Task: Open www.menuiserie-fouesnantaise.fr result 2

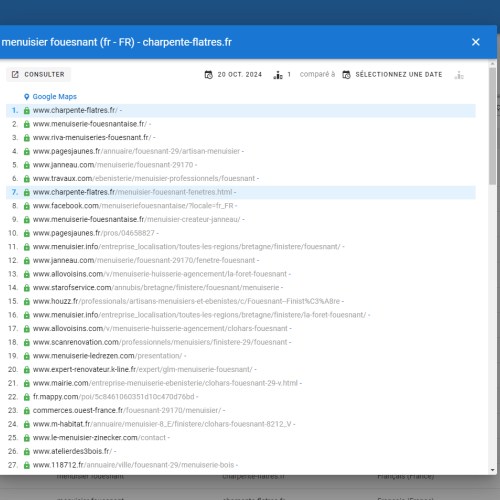Action: pyautogui.click(x=89, y=124)
